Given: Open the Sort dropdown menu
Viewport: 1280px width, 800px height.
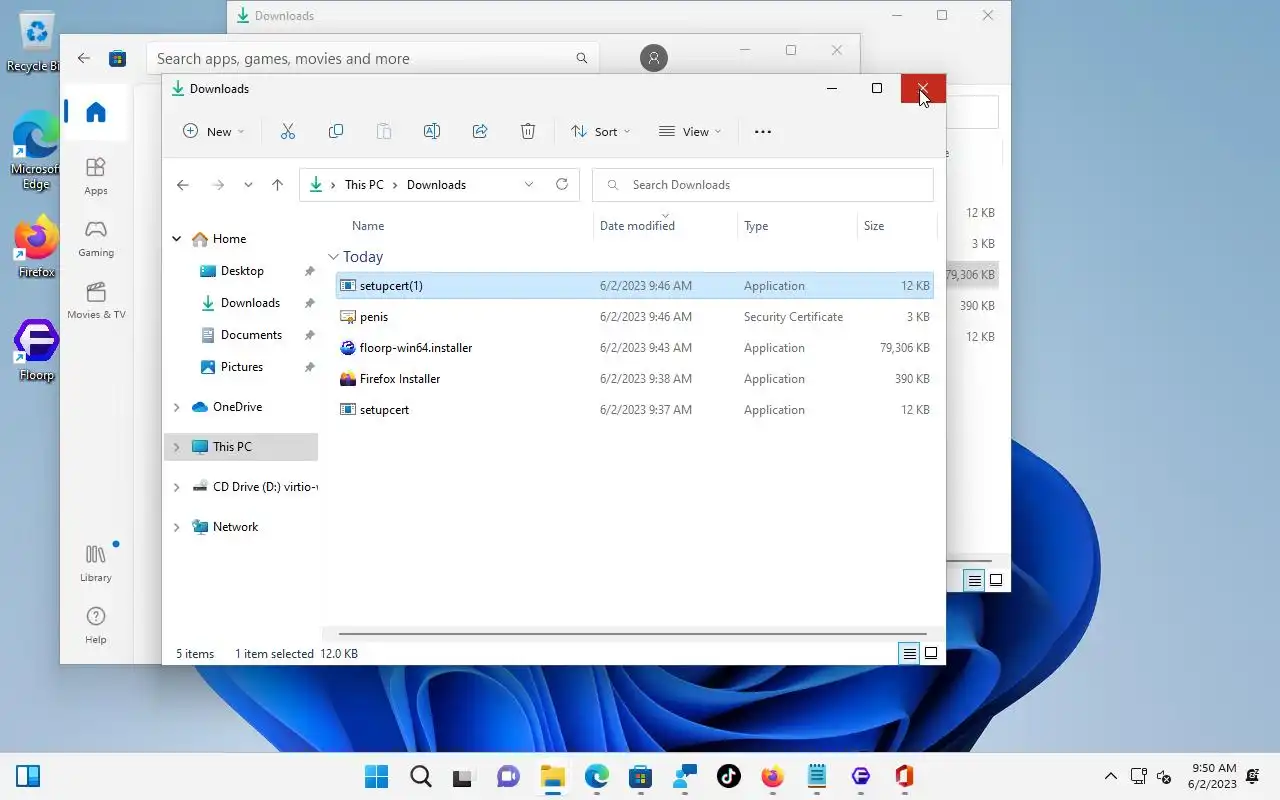Looking at the screenshot, I should (x=600, y=131).
